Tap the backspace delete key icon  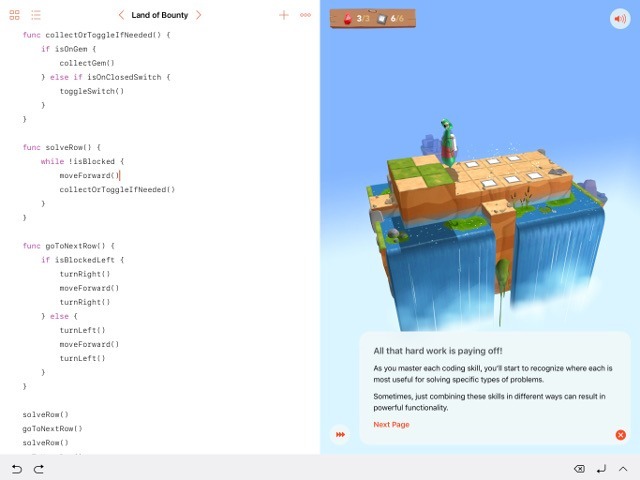point(578,468)
